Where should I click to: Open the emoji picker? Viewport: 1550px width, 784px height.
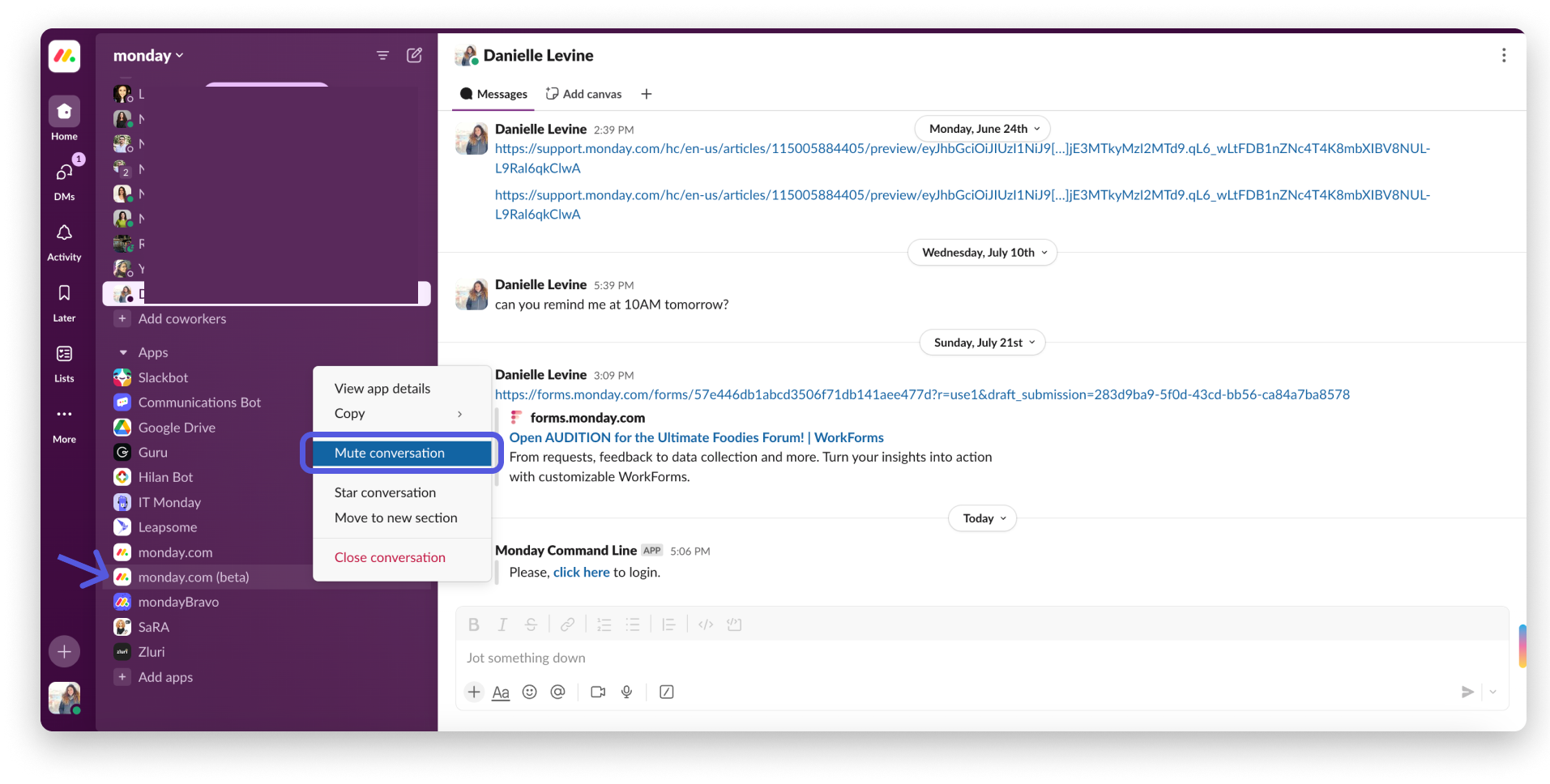tap(529, 692)
